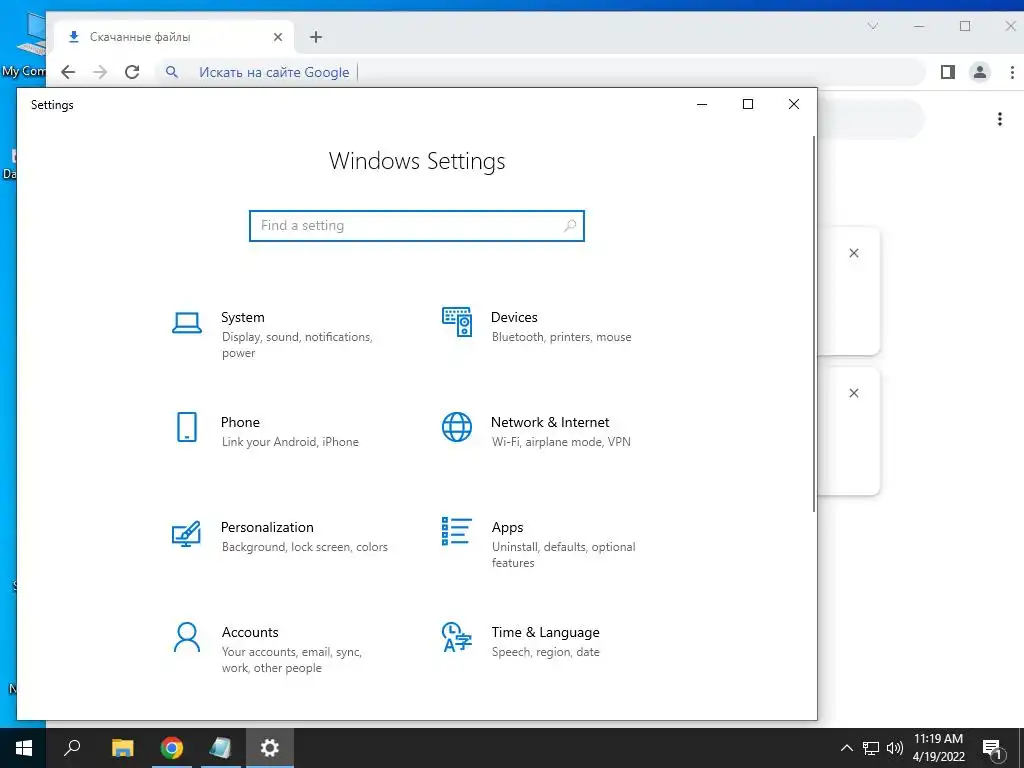Click "Speech, region, date" text
The image size is (1024, 768).
(x=545, y=652)
